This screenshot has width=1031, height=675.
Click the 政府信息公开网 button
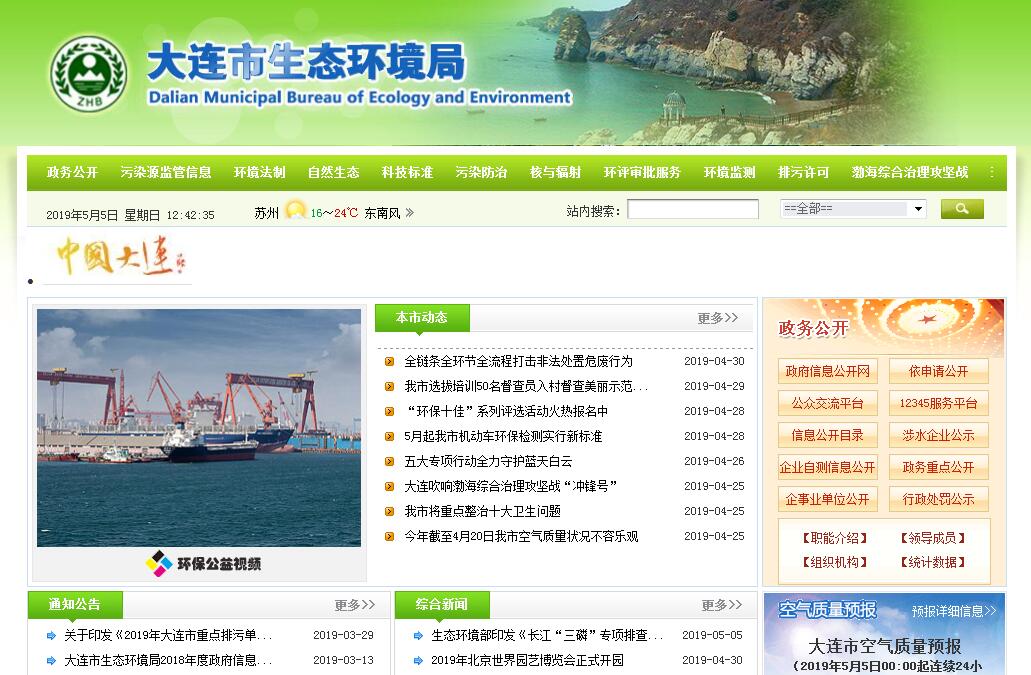pos(828,371)
